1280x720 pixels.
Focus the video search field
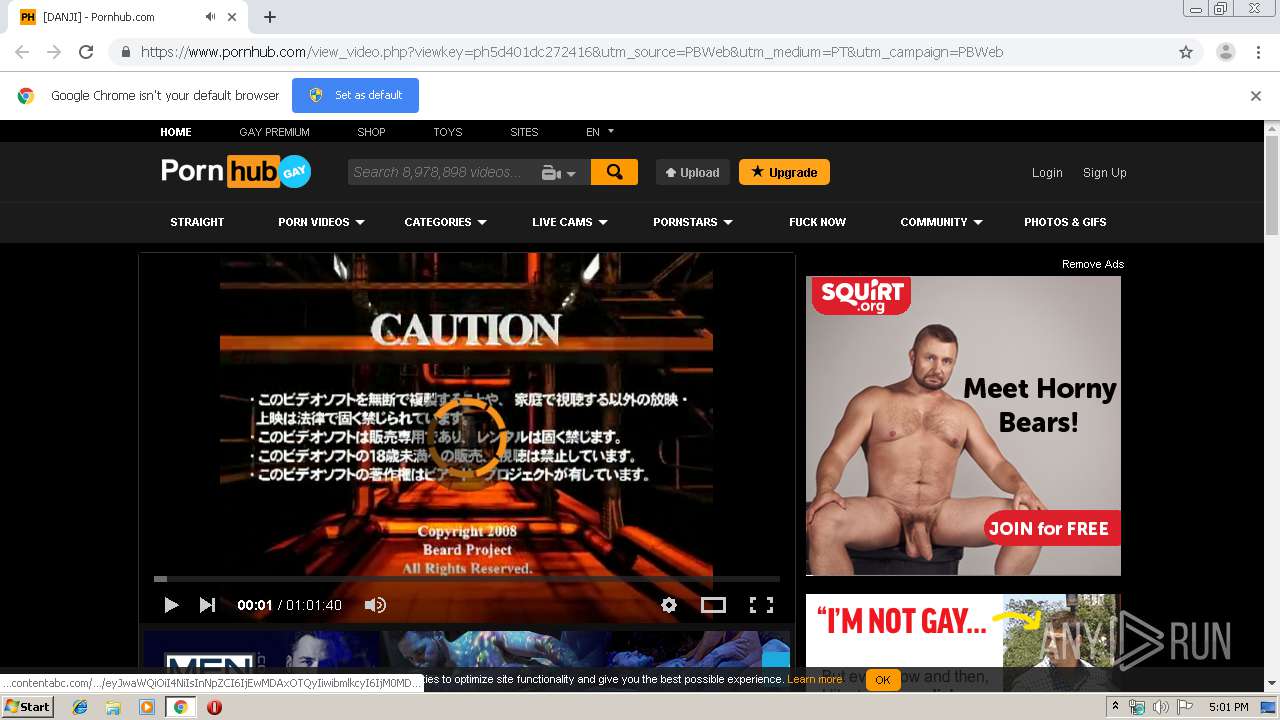click(440, 172)
